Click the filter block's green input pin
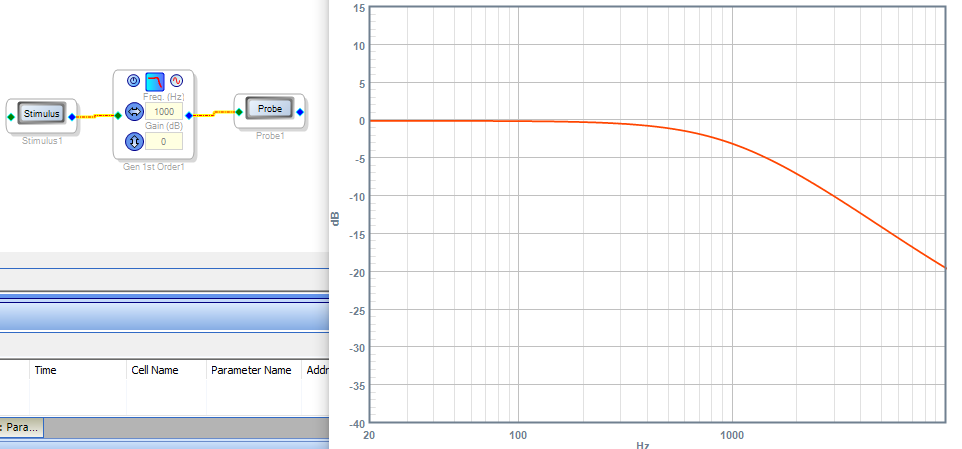 pos(118,116)
